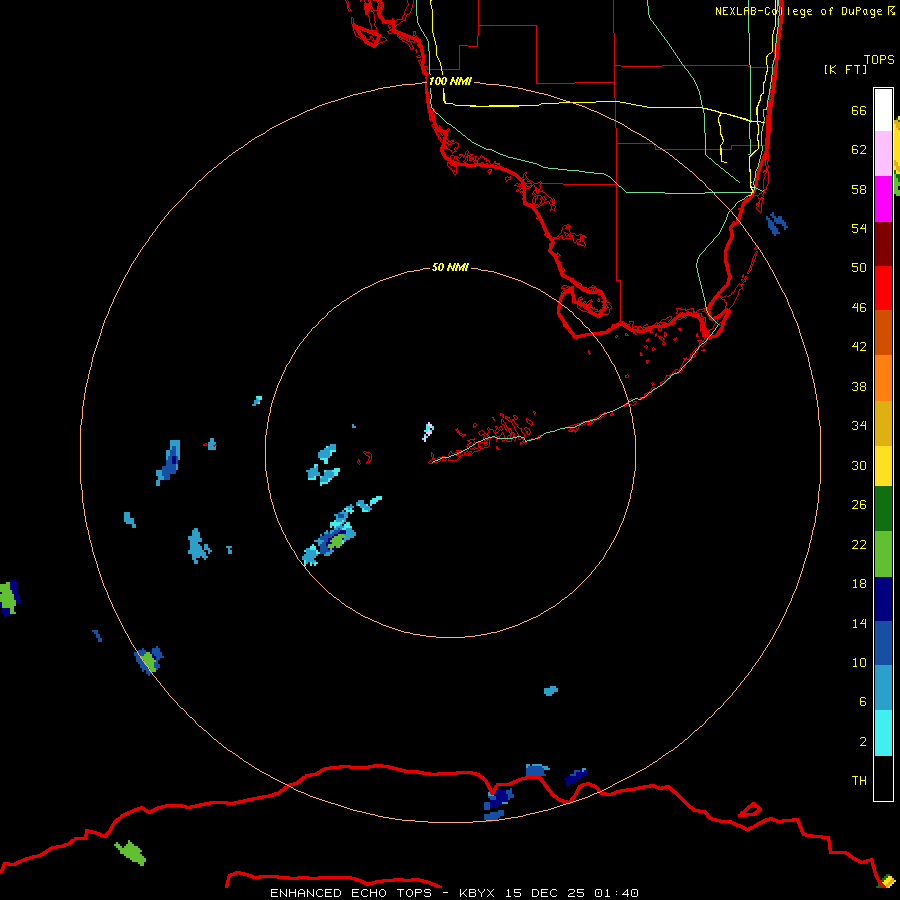Image resolution: width=900 pixels, height=900 pixels.
Task: Click the gold legend color band
Action: (x=883, y=423)
